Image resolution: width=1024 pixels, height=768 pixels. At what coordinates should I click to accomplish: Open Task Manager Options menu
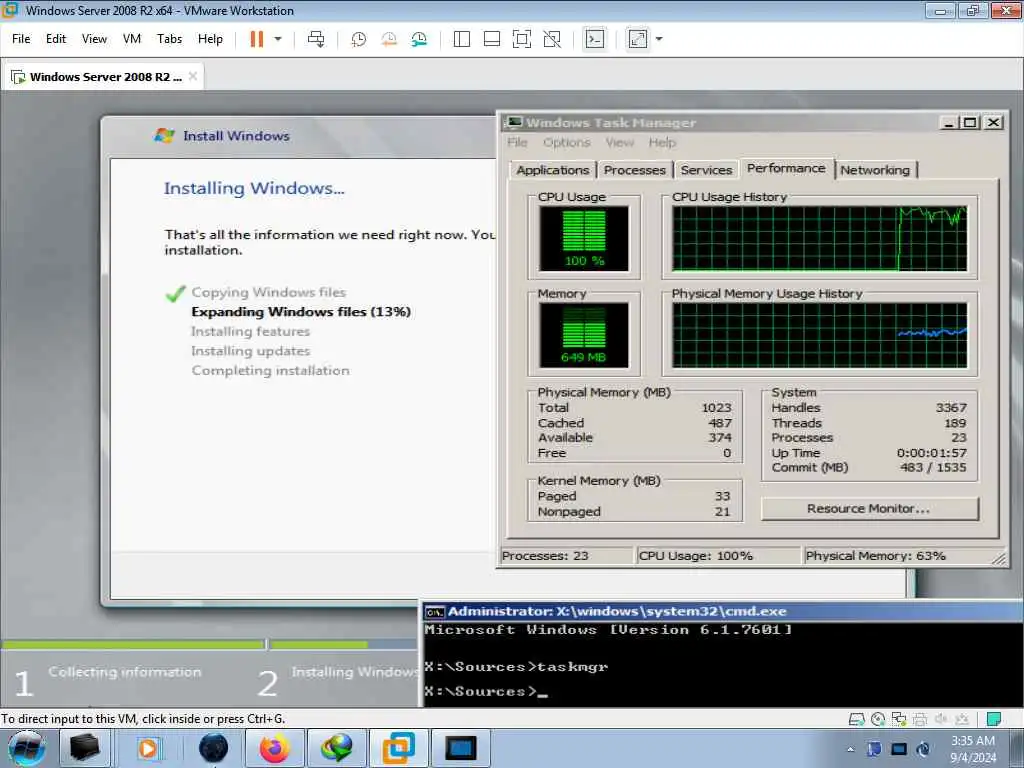[x=566, y=142]
